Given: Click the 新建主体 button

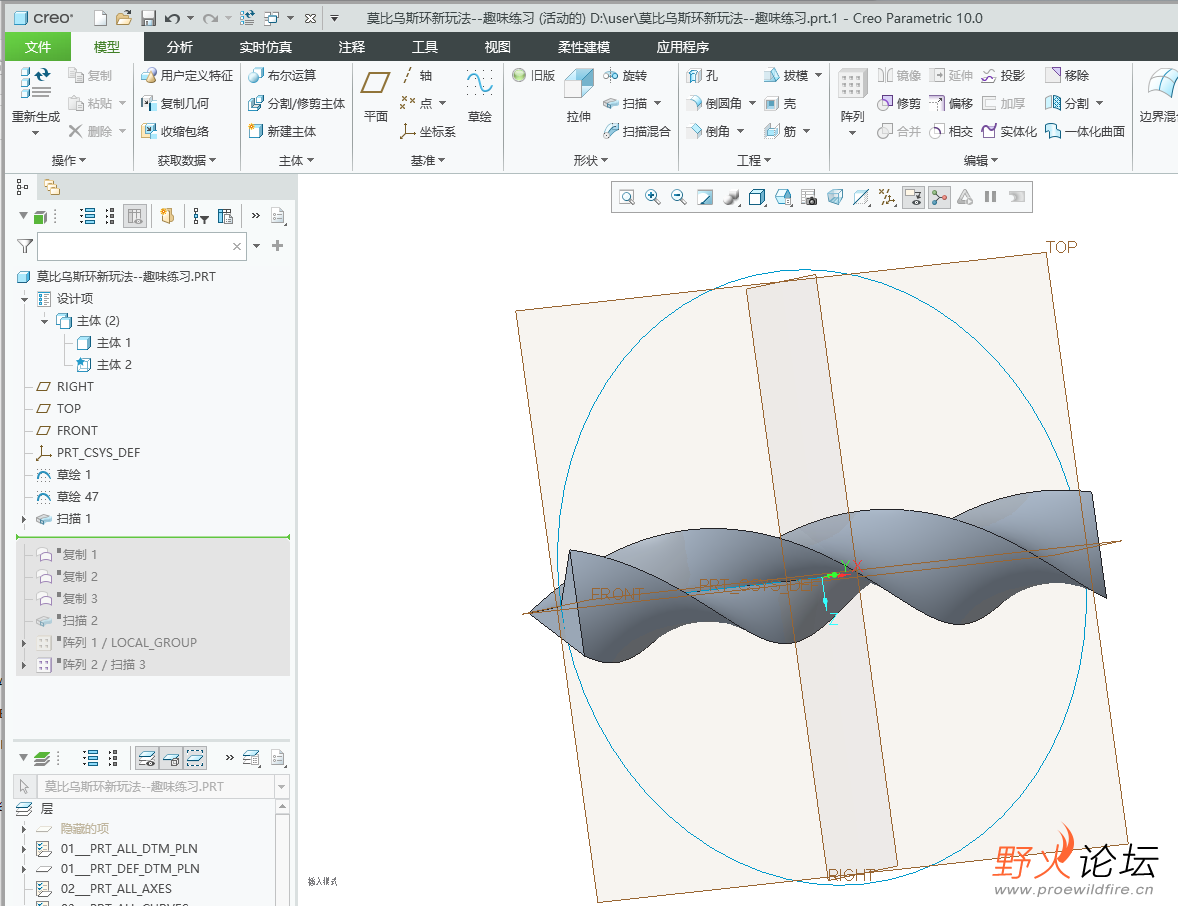Looking at the screenshot, I should pyautogui.click(x=282, y=131).
